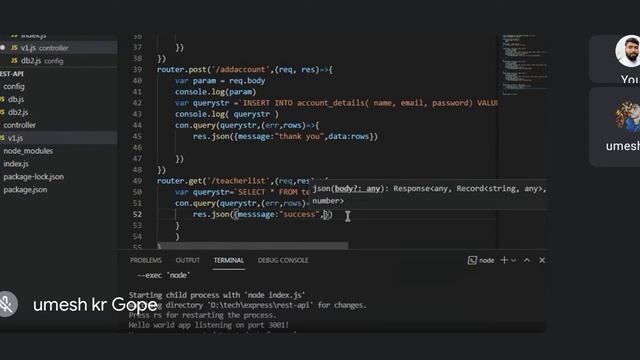Open db.js in the file tree
The height and width of the screenshot is (360, 640).
point(16,99)
